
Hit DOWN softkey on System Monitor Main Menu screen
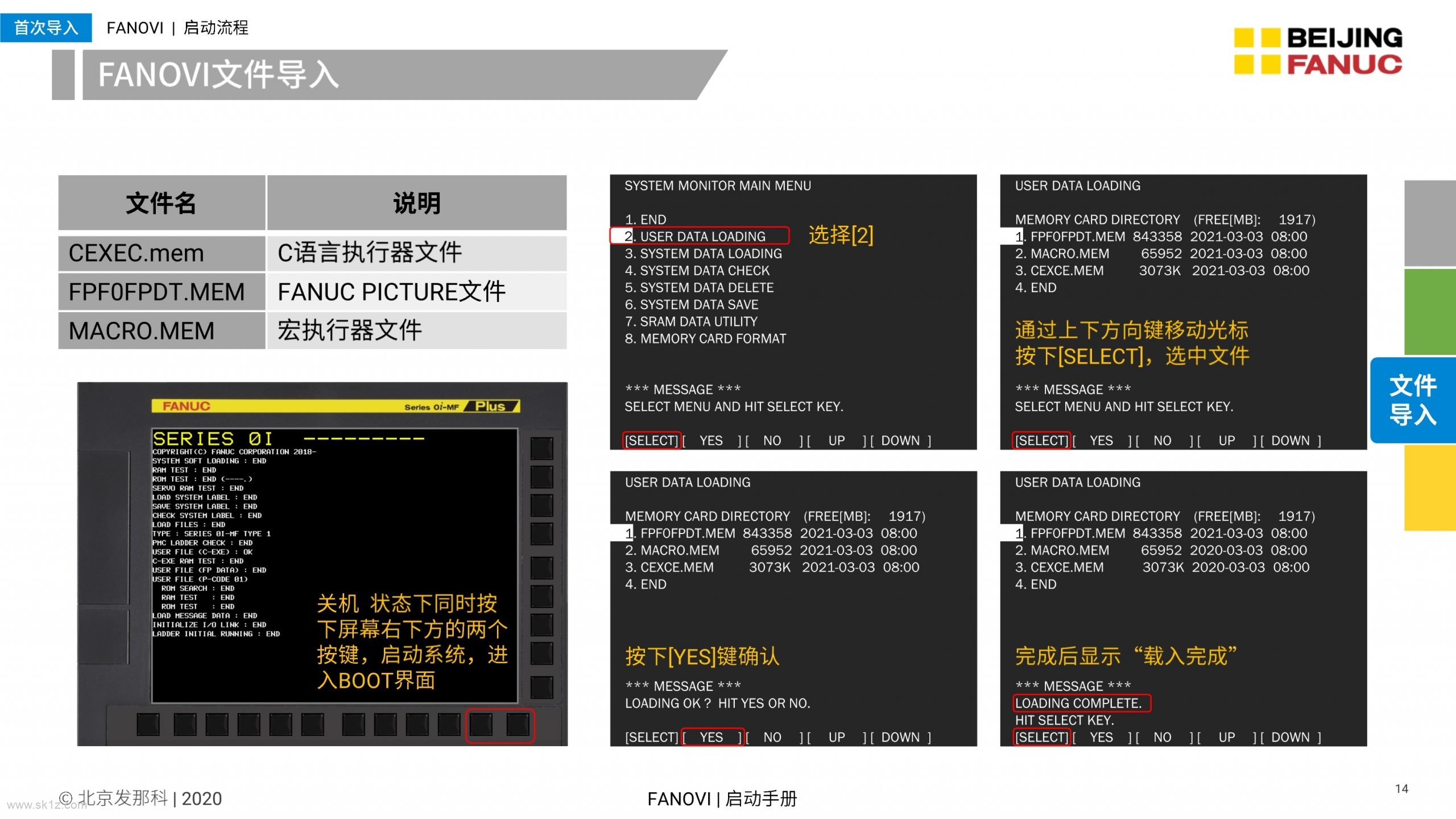pos(900,441)
